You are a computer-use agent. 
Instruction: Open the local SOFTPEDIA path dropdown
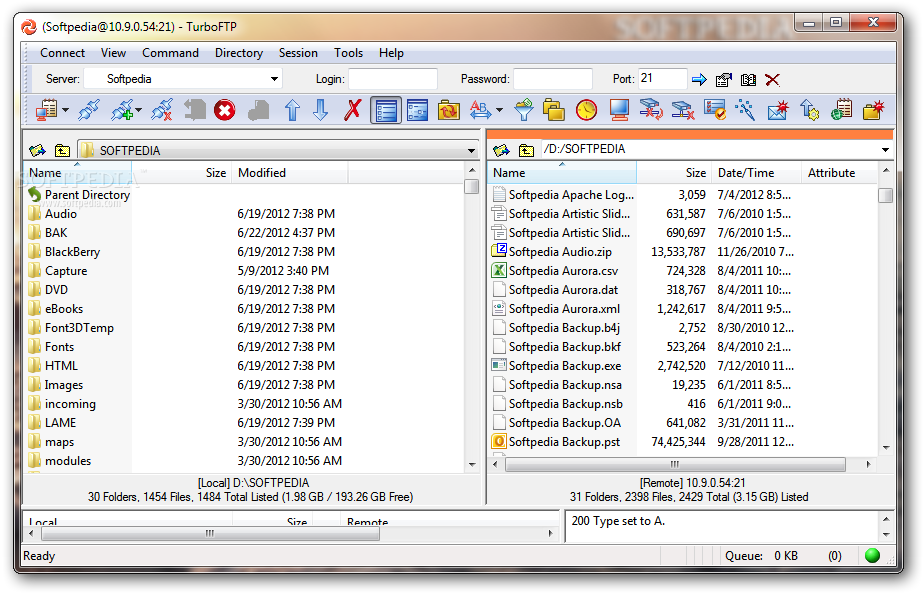click(x=471, y=151)
